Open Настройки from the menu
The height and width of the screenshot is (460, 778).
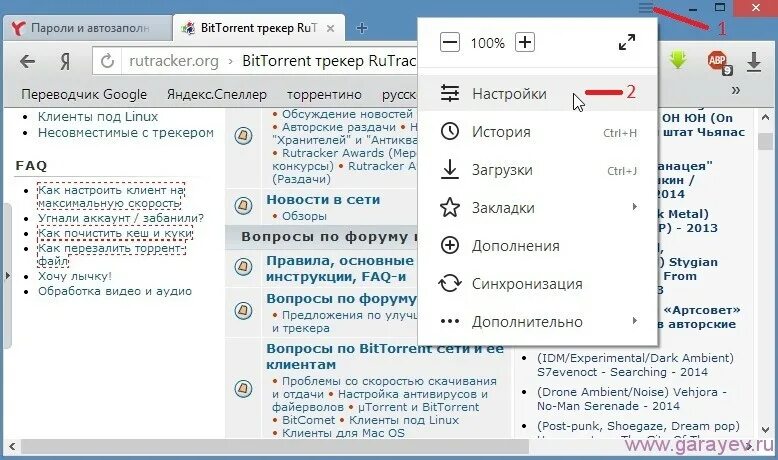[537, 93]
